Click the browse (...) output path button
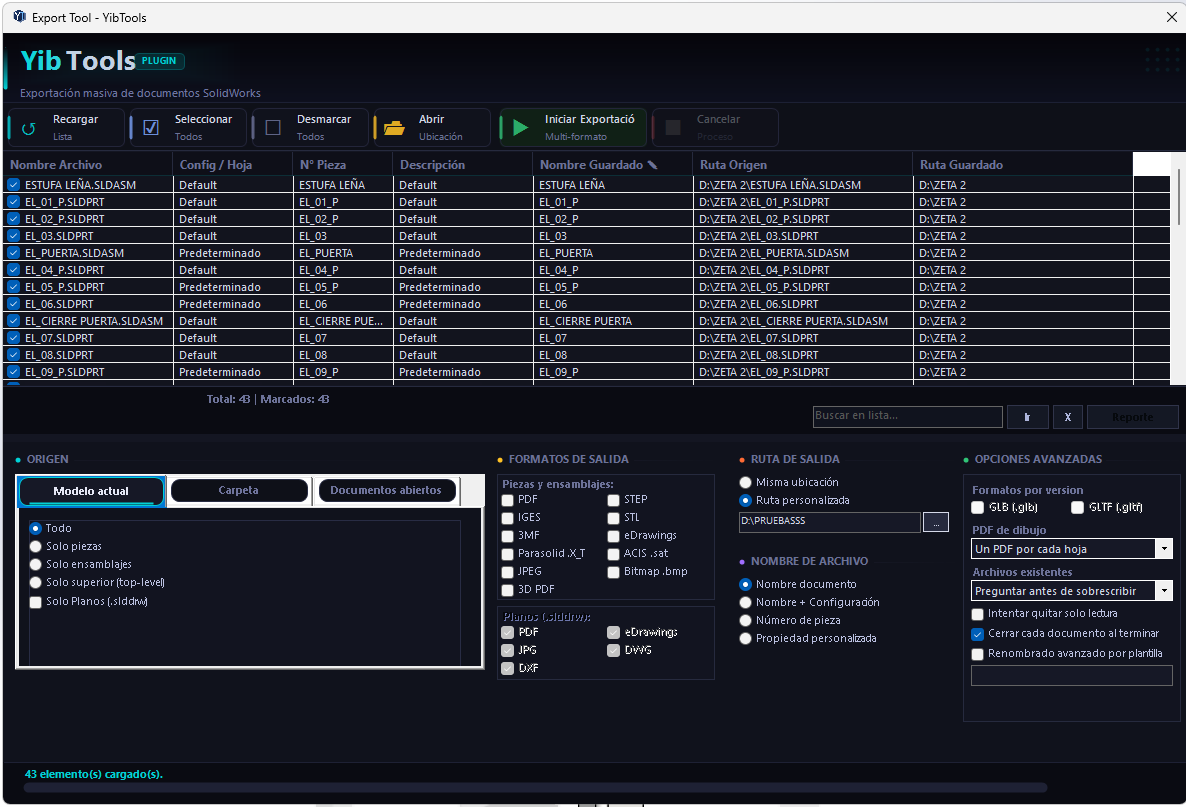1186x807 pixels. (x=936, y=523)
